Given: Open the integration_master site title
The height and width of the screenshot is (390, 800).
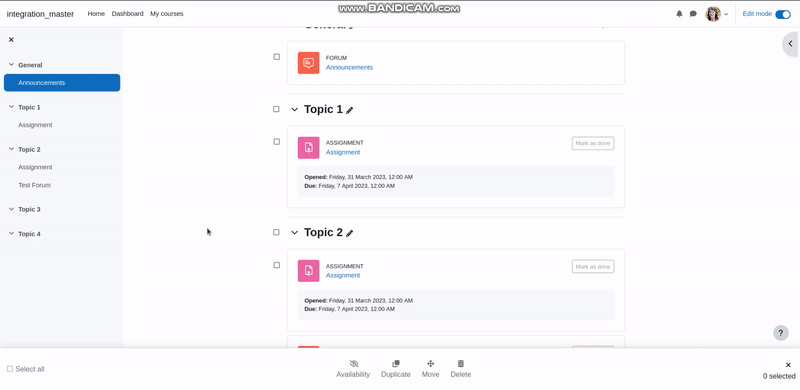Looking at the screenshot, I should (x=40, y=14).
